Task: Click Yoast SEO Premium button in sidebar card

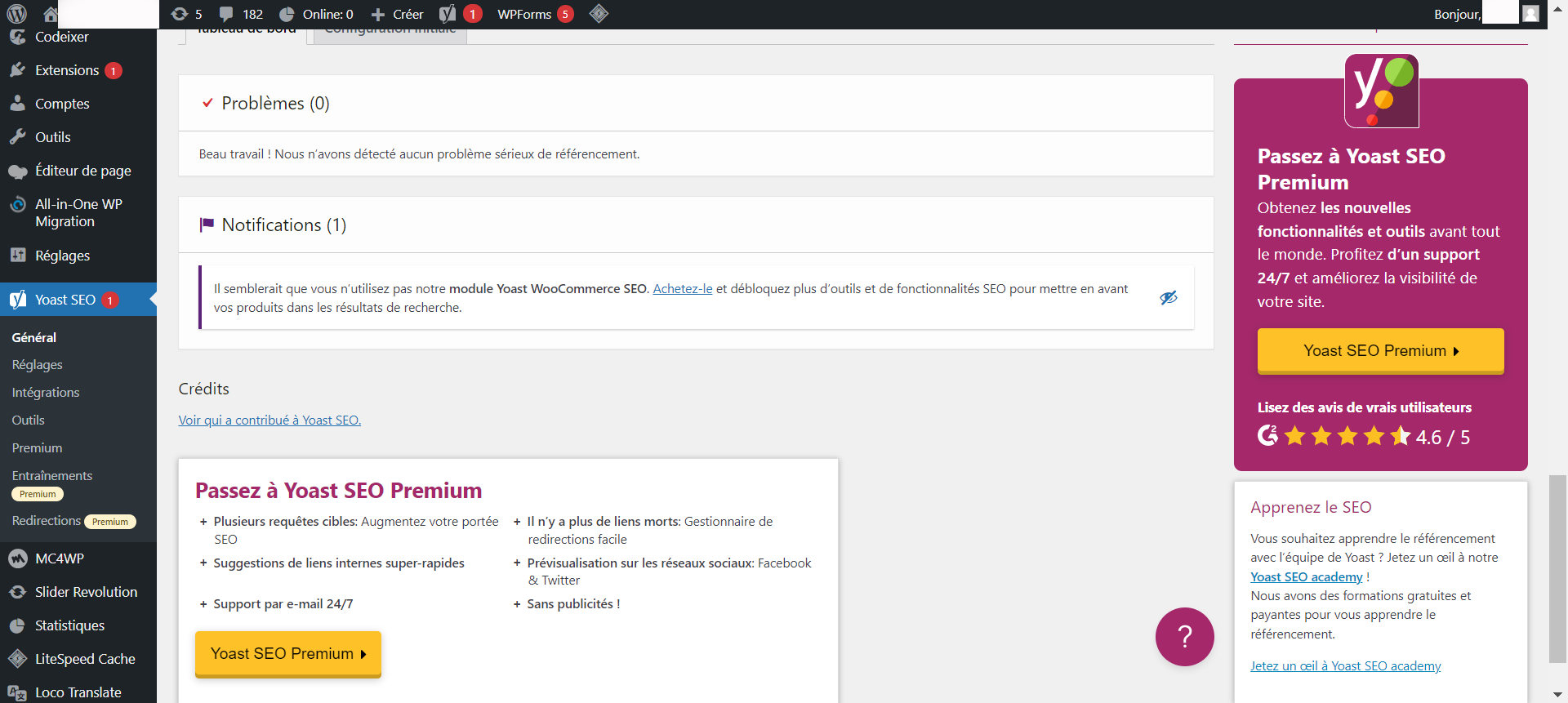Action: tap(1380, 351)
